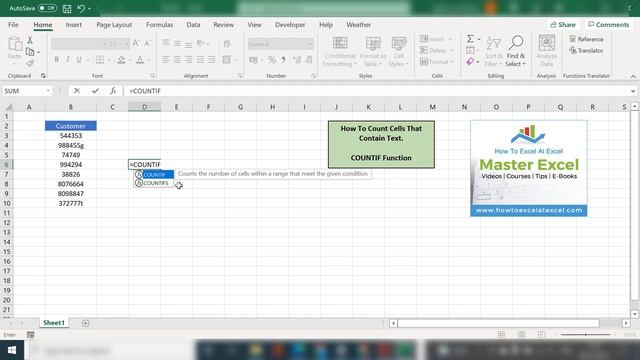This screenshot has width=640, height=360.
Task: Toggle the AutoSave switch
Action: 47,8
